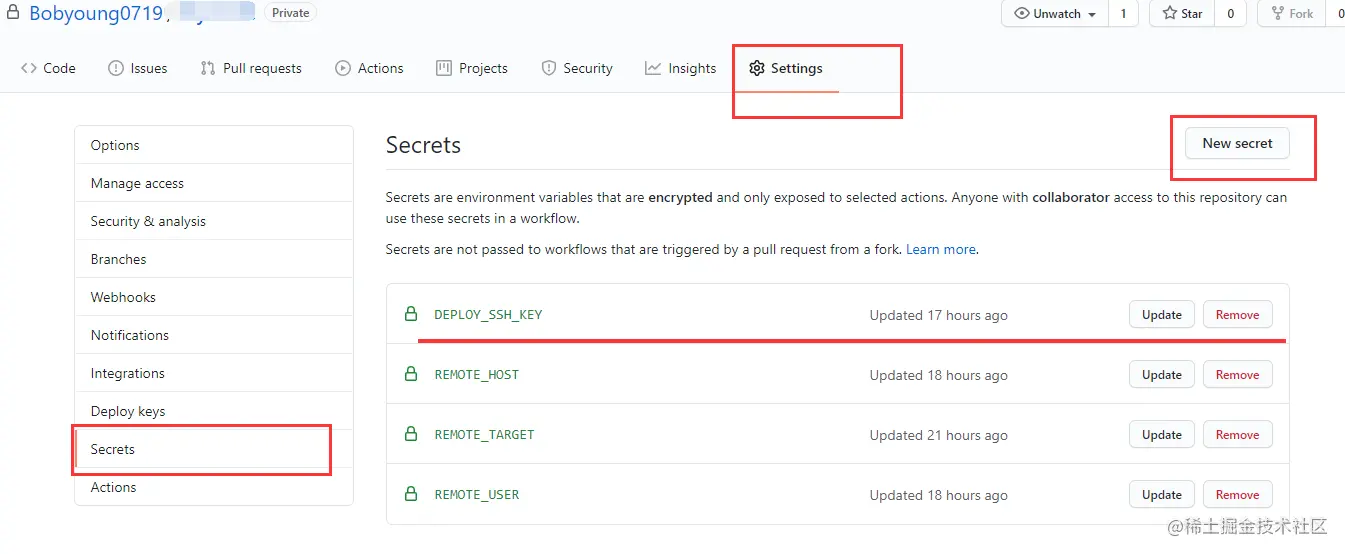The height and width of the screenshot is (554, 1345).
Task: Click the Settings gear icon
Action: (x=757, y=68)
